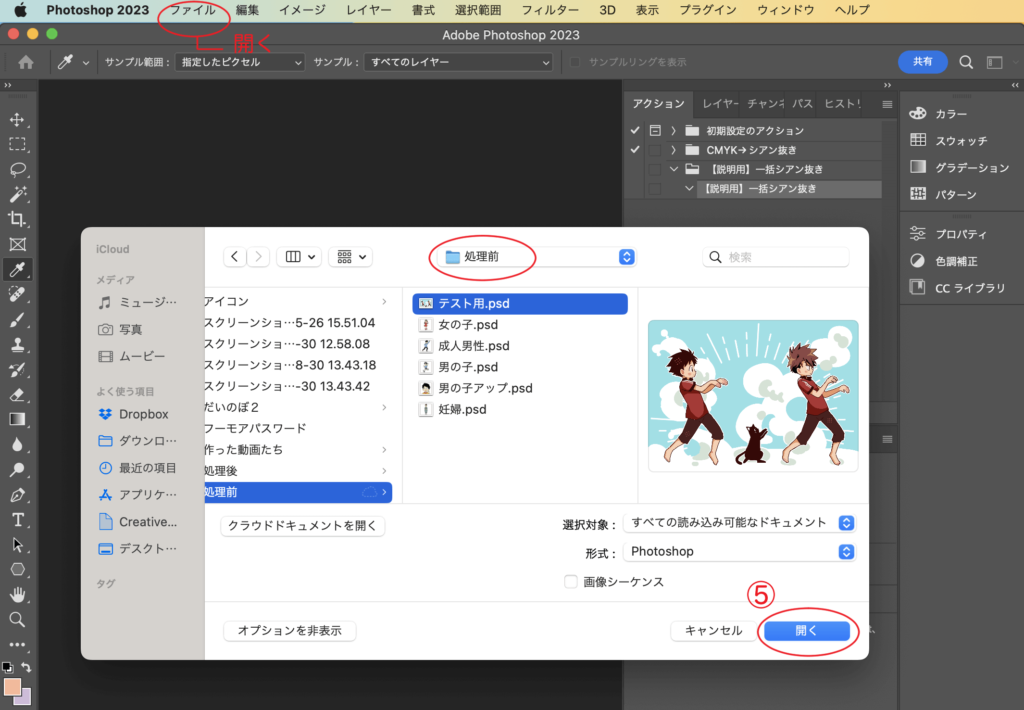This screenshot has width=1024, height=710.
Task: Enable the 画像シーケンス checkbox
Action: (571, 581)
